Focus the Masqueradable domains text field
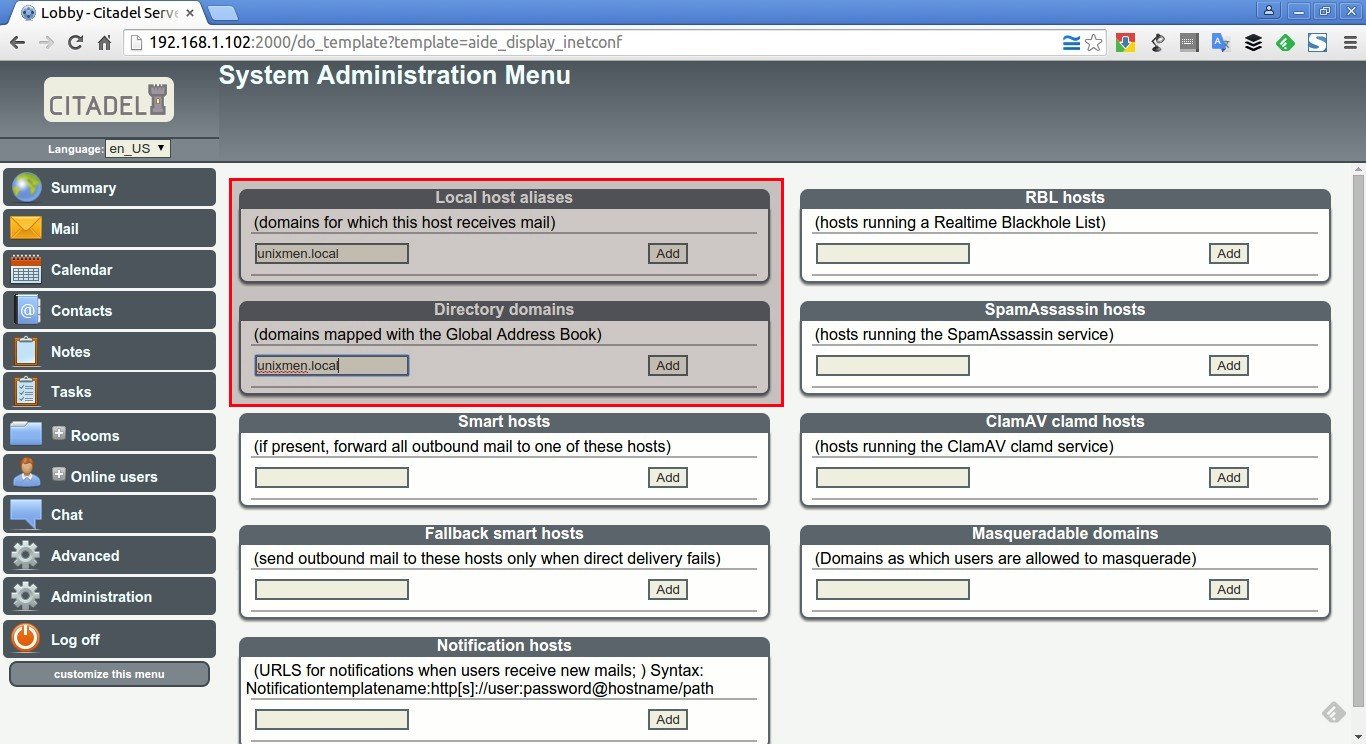 (893, 589)
